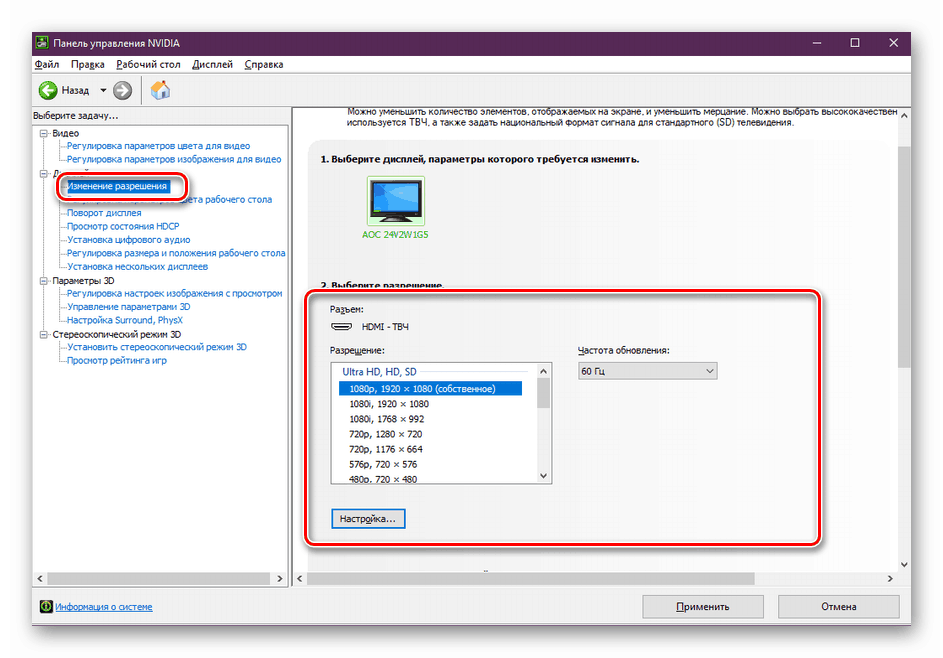The image size is (943, 658).
Task: Open Установить стереоскопический режим 3D
Action: tap(157, 347)
